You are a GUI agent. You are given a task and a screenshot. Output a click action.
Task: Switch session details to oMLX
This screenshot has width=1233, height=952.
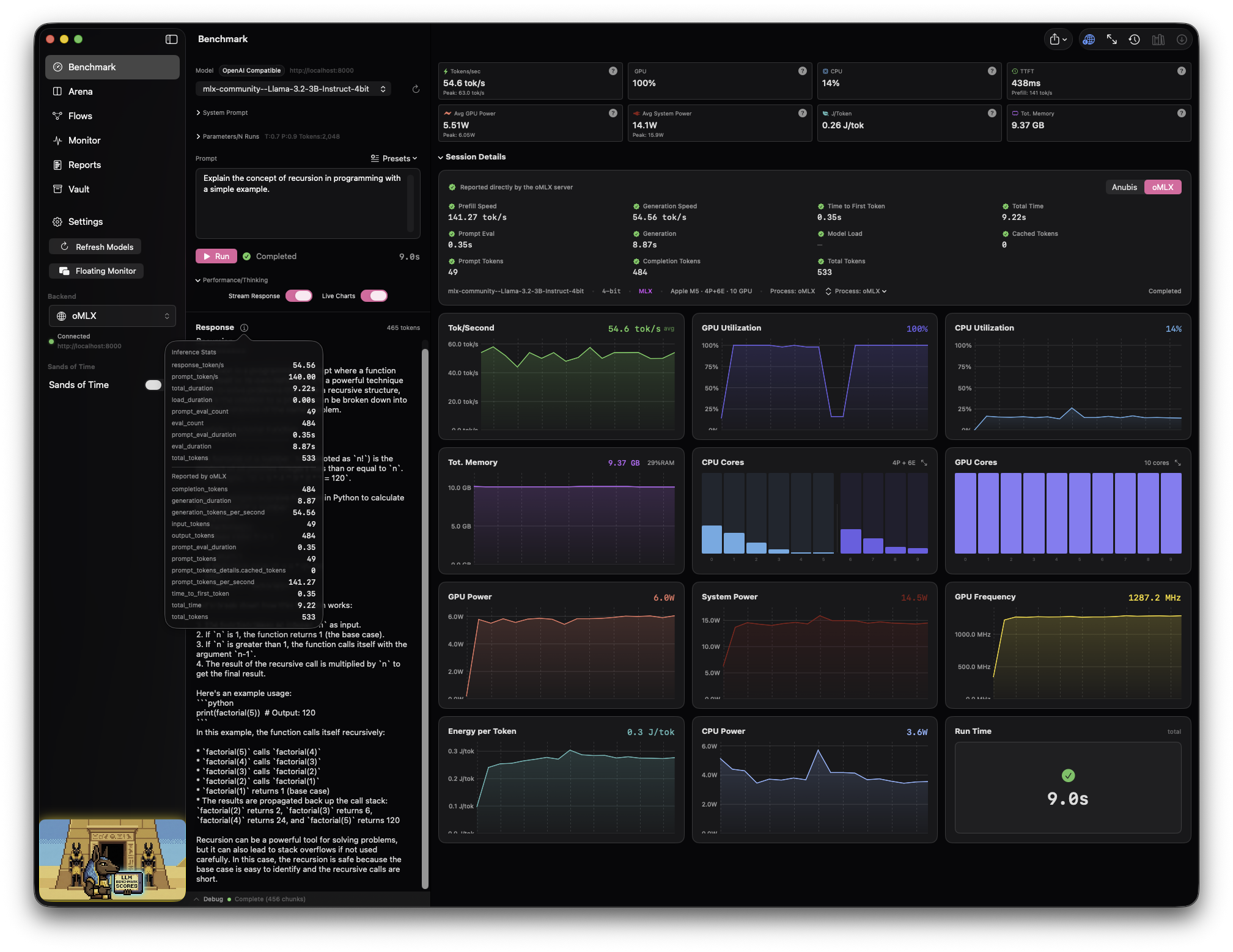pos(1163,188)
